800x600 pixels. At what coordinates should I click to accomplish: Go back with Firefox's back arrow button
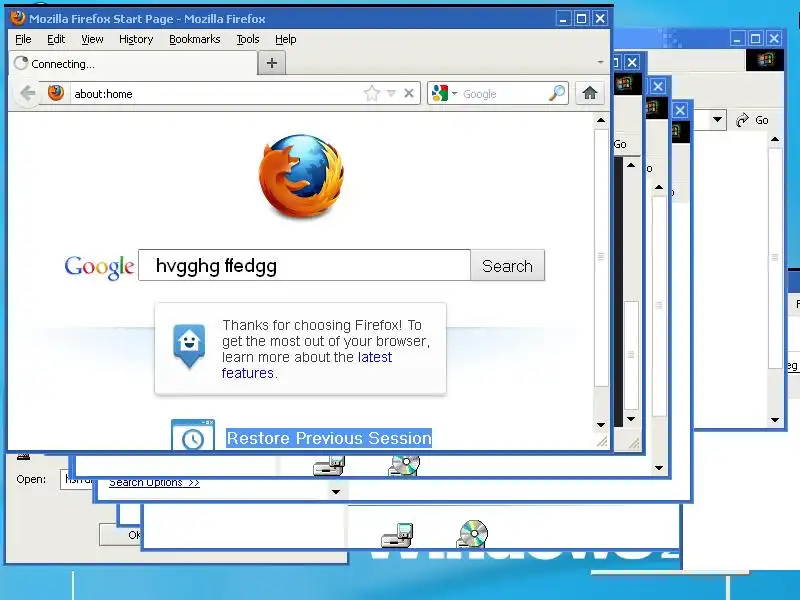28,93
